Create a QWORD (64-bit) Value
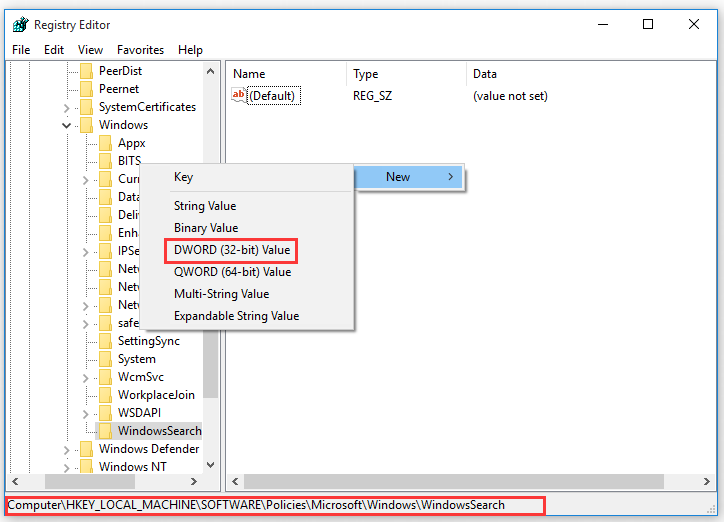 click(x=247, y=272)
